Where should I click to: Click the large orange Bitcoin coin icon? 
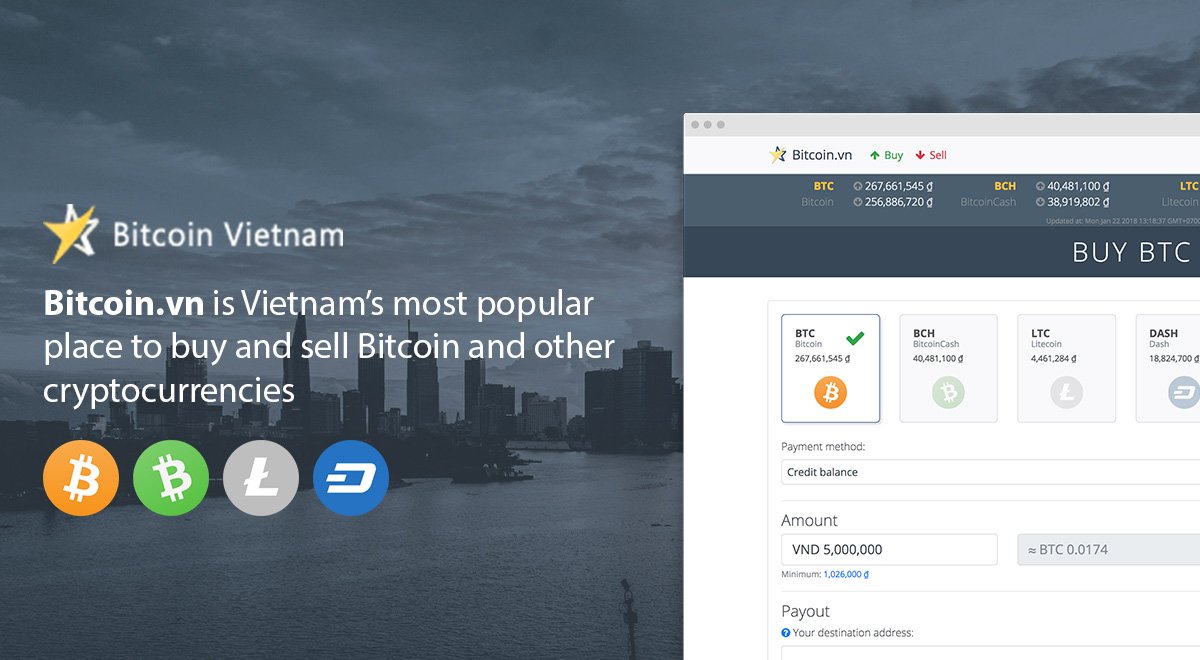point(80,478)
